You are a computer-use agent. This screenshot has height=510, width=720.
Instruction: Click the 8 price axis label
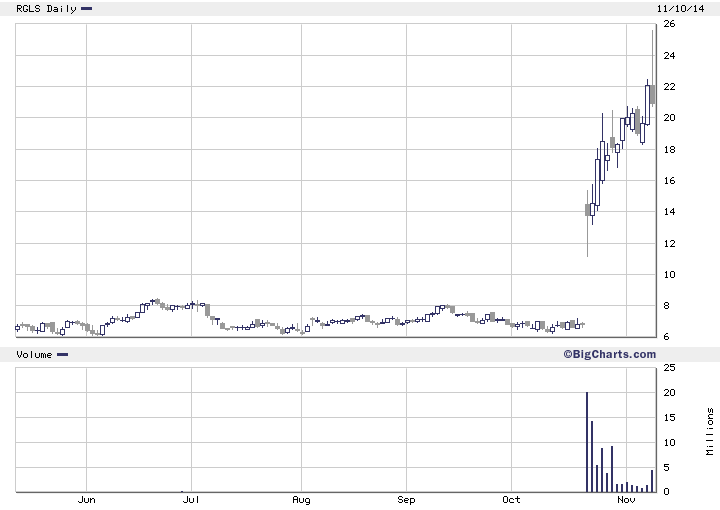click(667, 306)
